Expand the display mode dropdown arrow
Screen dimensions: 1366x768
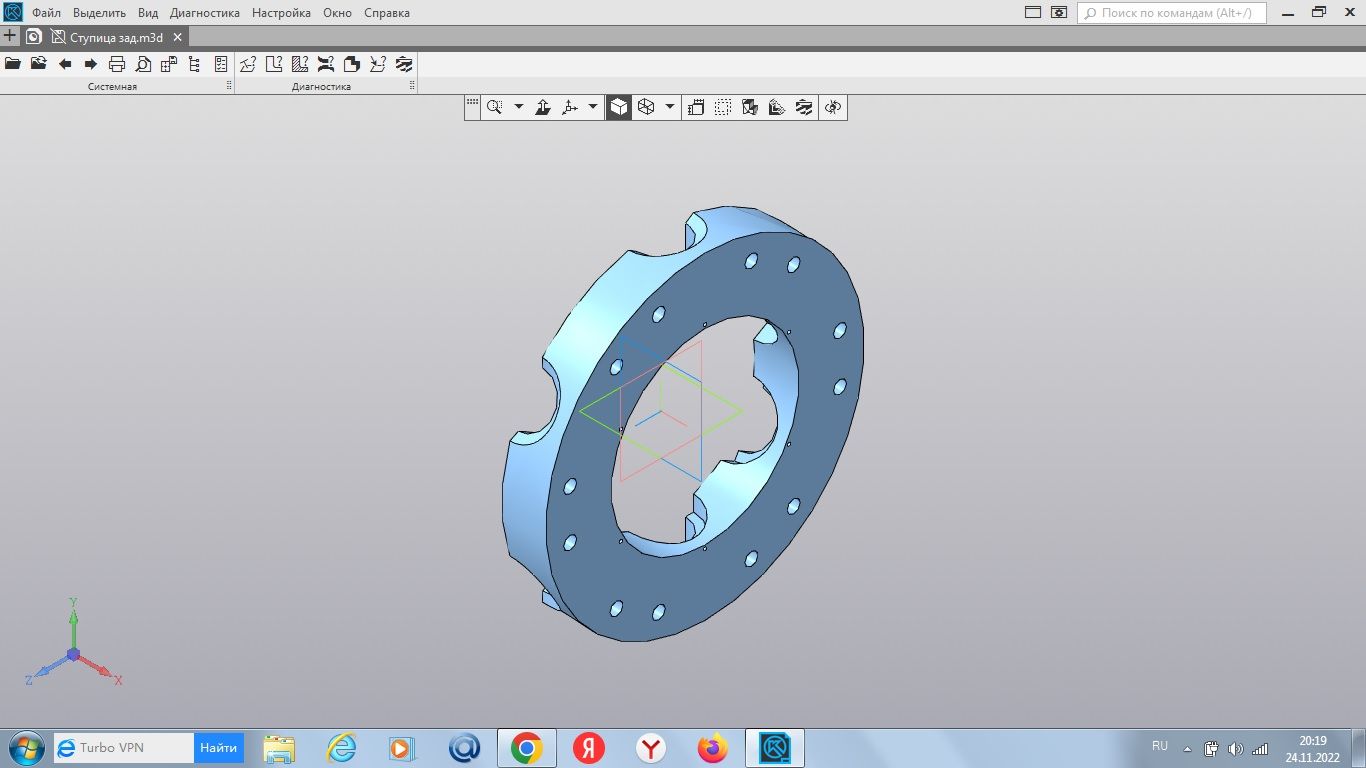coord(670,107)
